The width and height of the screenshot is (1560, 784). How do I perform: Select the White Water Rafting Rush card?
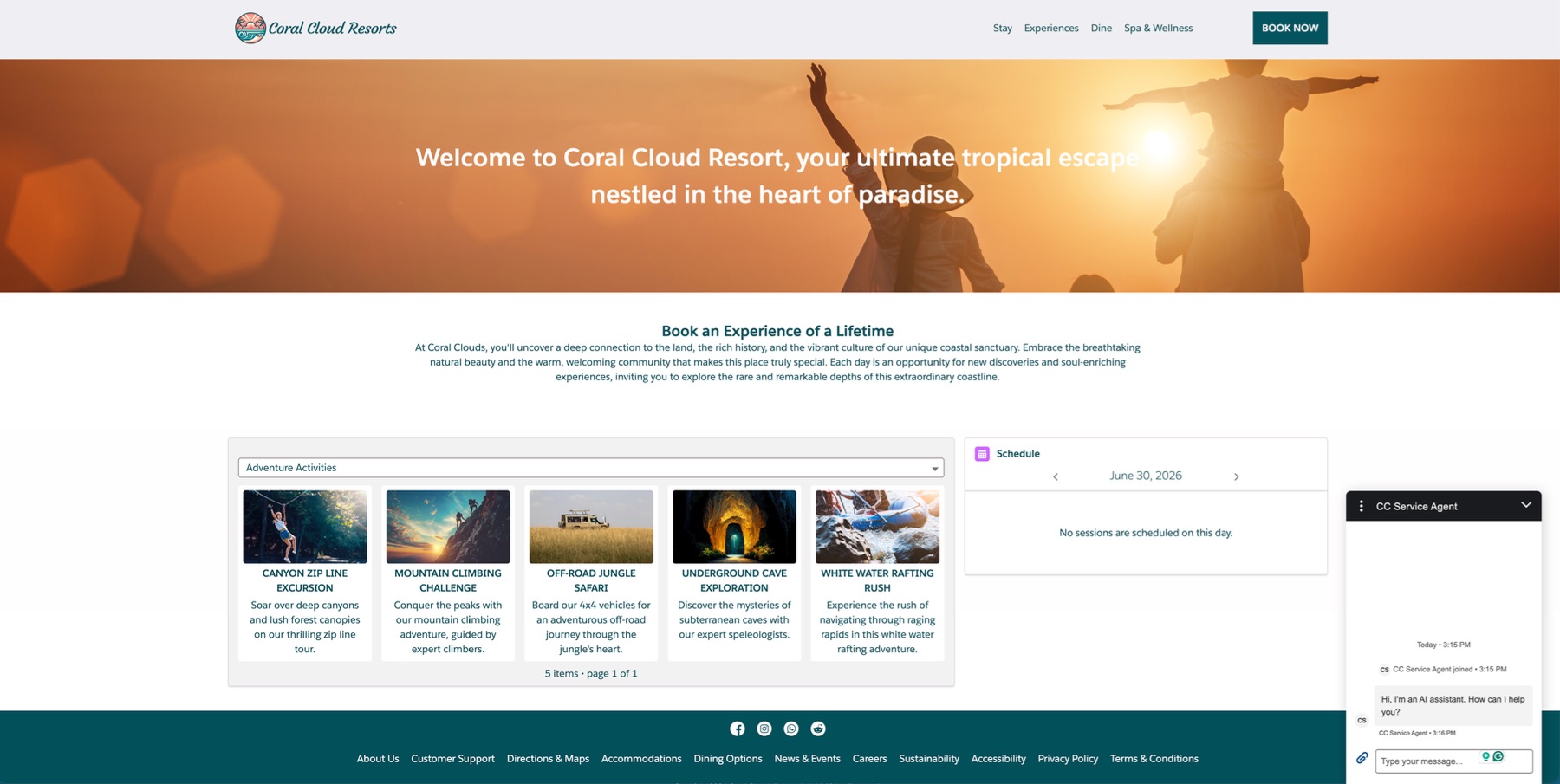877,573
